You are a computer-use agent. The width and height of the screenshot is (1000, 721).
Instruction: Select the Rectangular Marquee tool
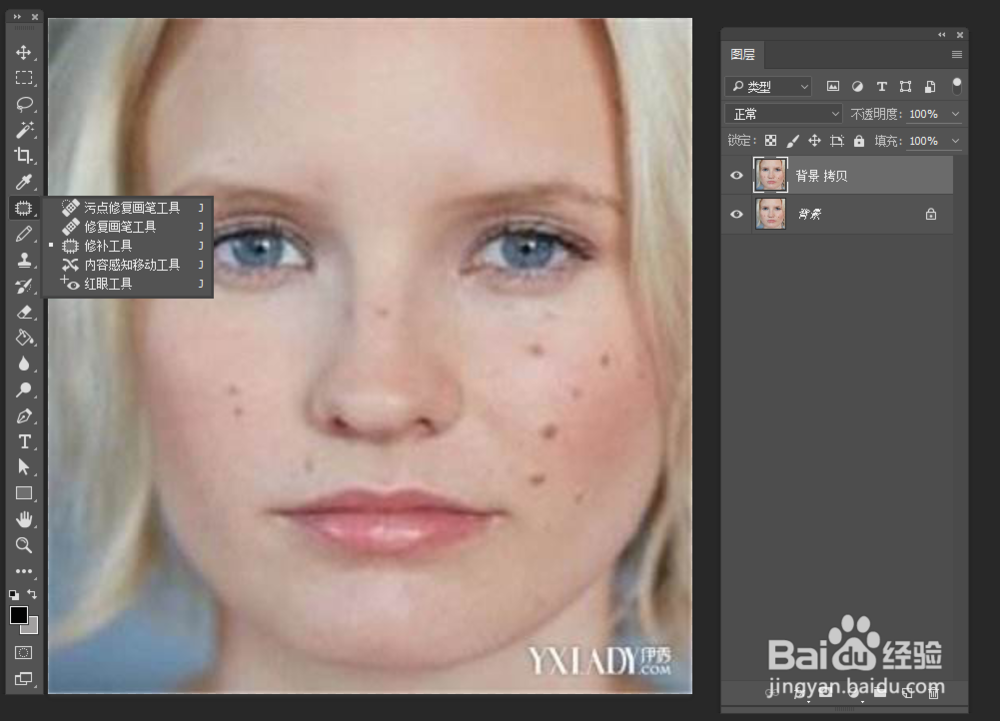(24, 78)
